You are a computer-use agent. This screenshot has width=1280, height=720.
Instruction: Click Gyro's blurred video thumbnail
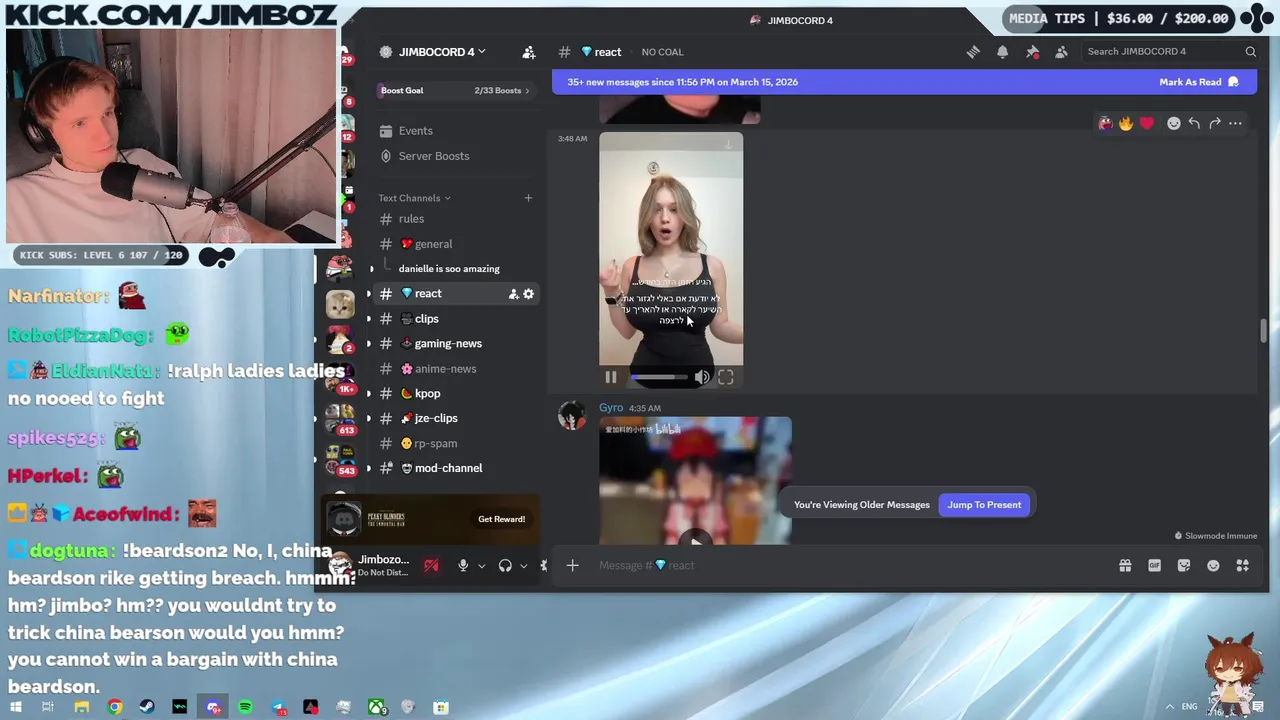[695, 481]
